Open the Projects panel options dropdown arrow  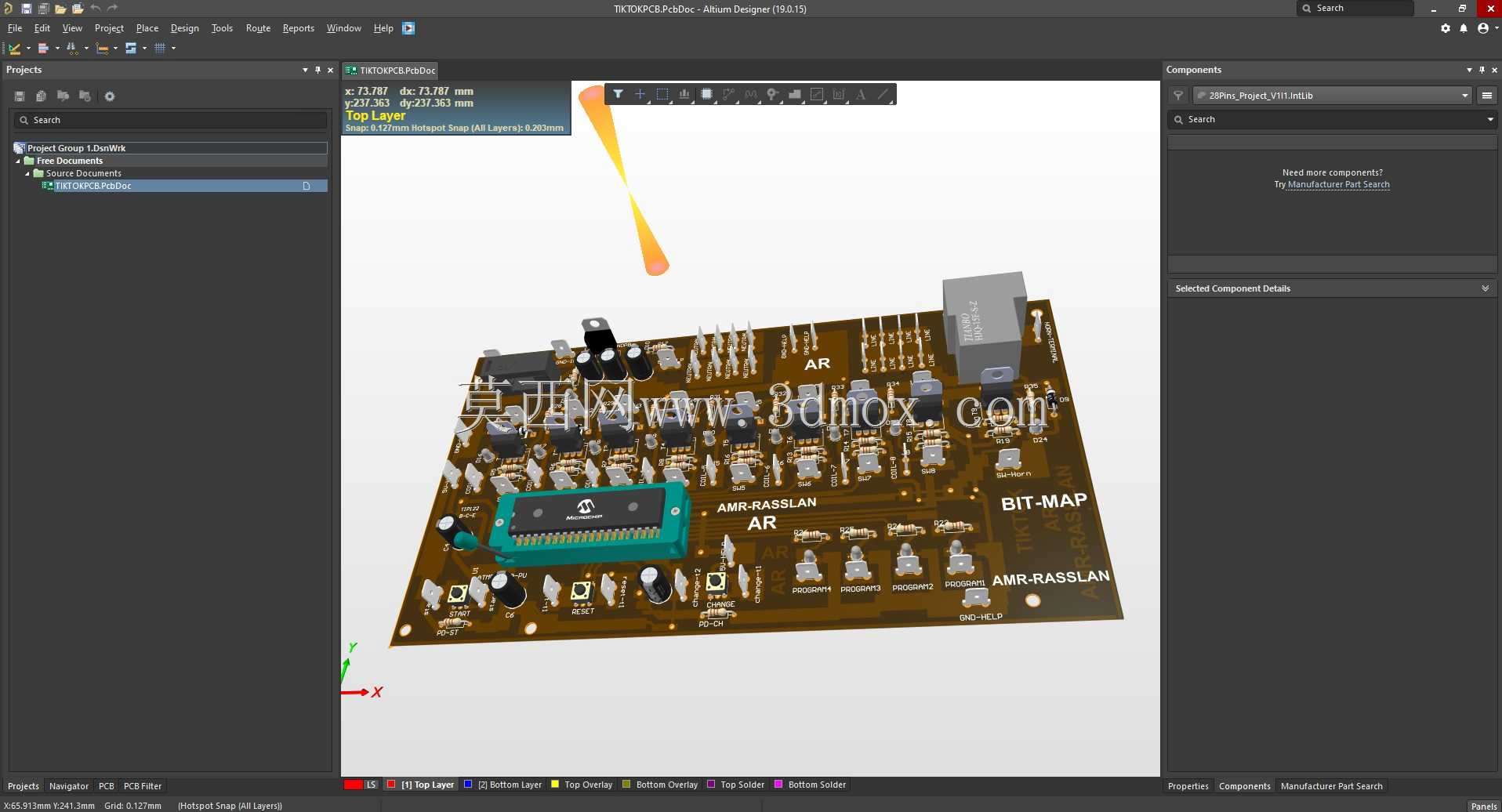coord(305,70)
